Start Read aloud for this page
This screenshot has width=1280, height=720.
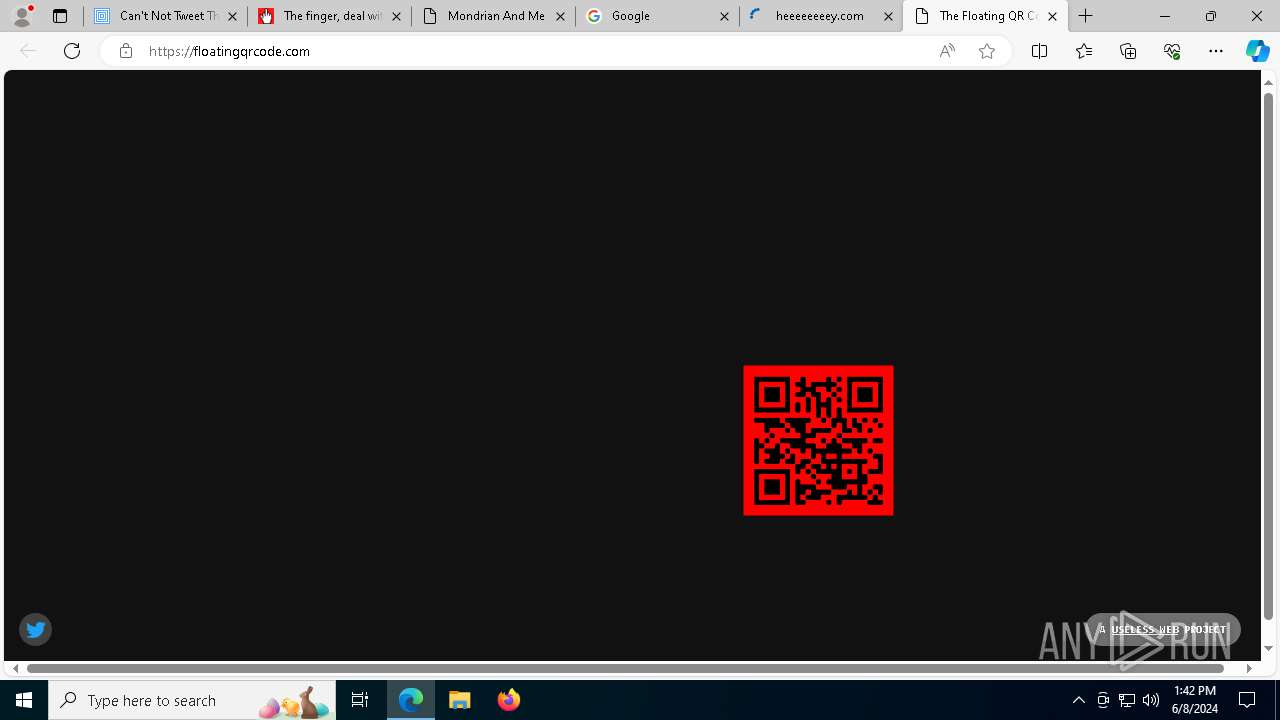pos(947,51)
